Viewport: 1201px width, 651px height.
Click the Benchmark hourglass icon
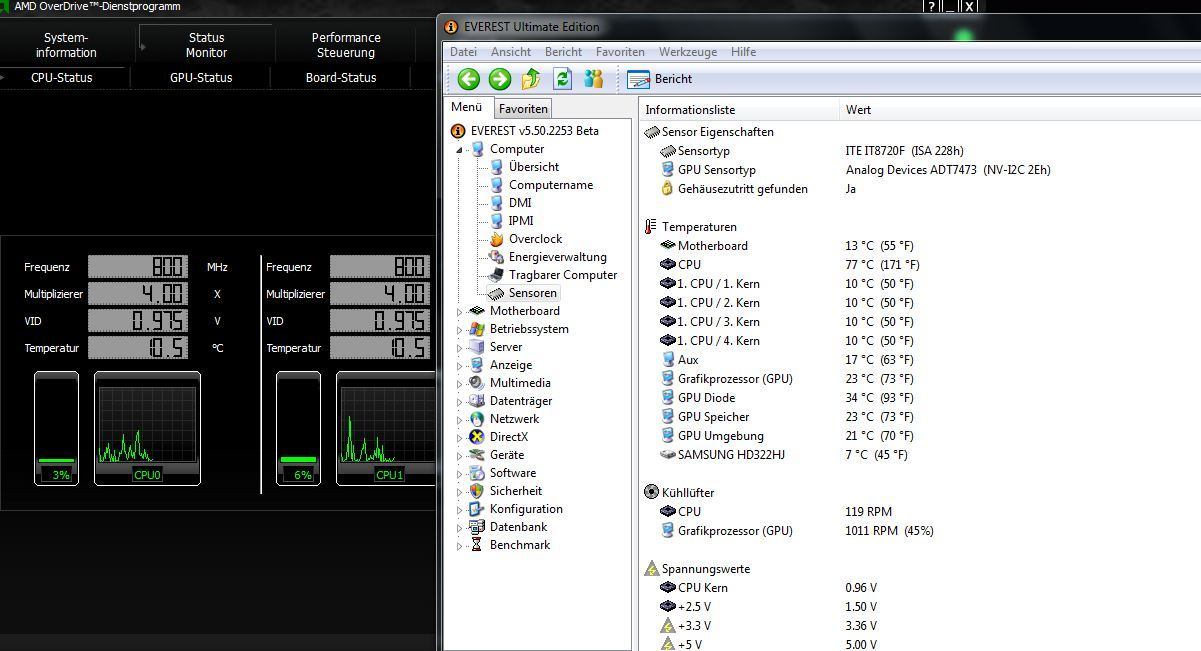point(477,545)
